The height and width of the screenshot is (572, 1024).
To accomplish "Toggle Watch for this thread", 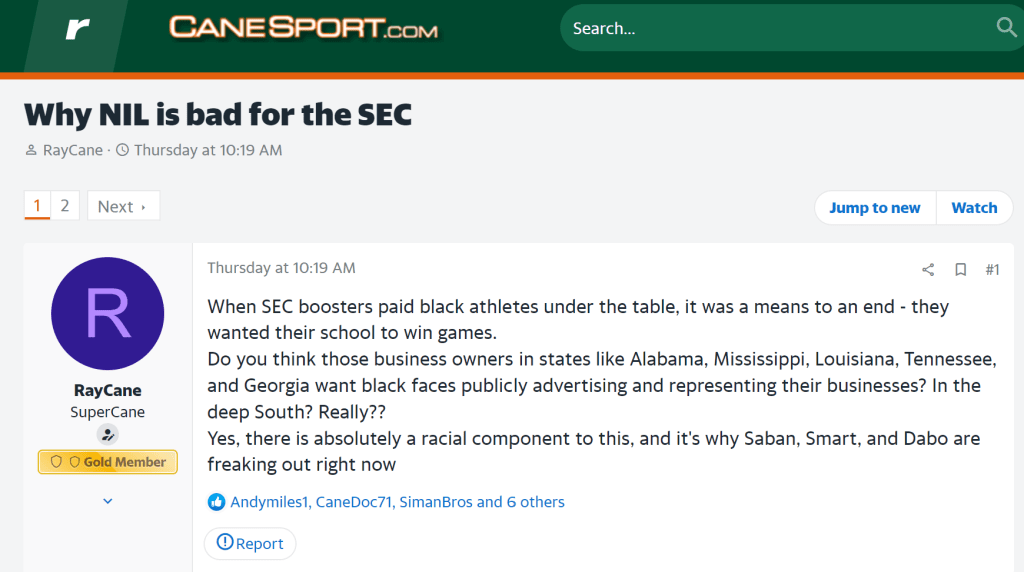I will coord(974,208).
